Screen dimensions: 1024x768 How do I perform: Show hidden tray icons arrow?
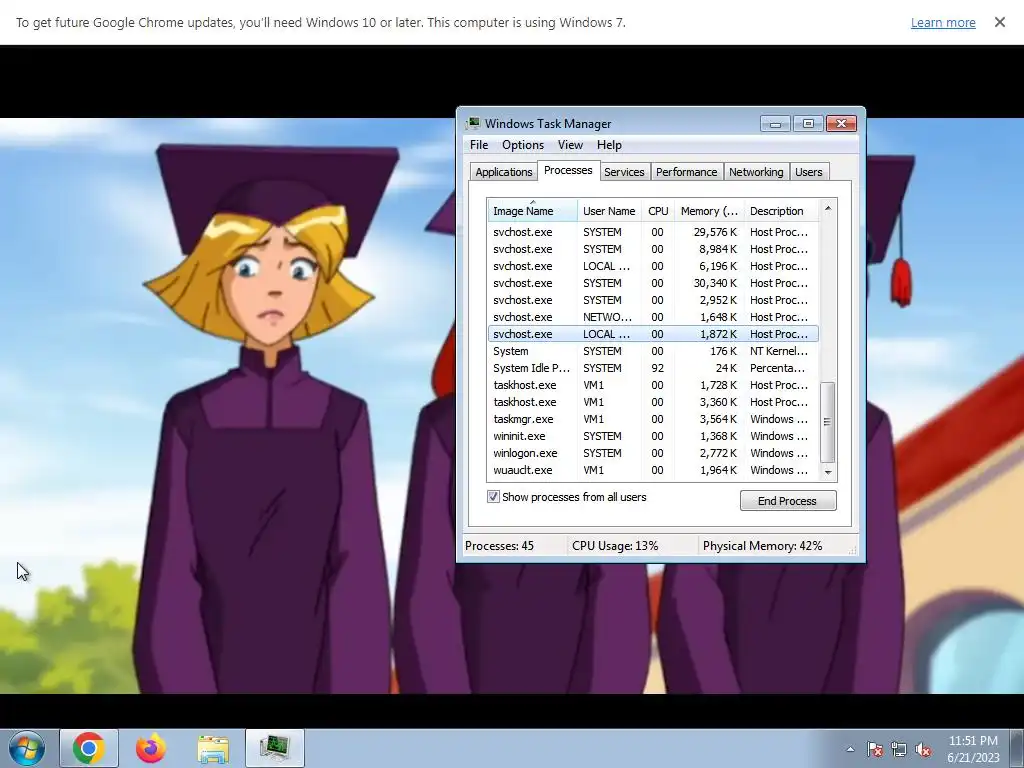tap(850, 749)
